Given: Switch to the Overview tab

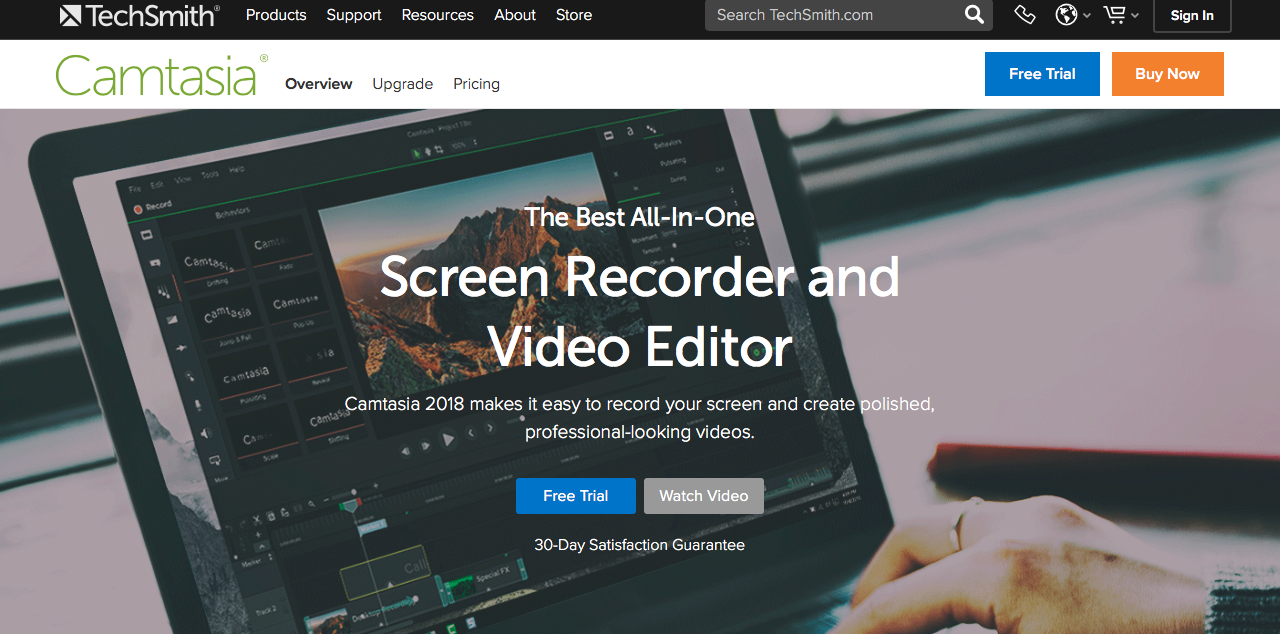Looking at the screenshot, I should (318, 84).
